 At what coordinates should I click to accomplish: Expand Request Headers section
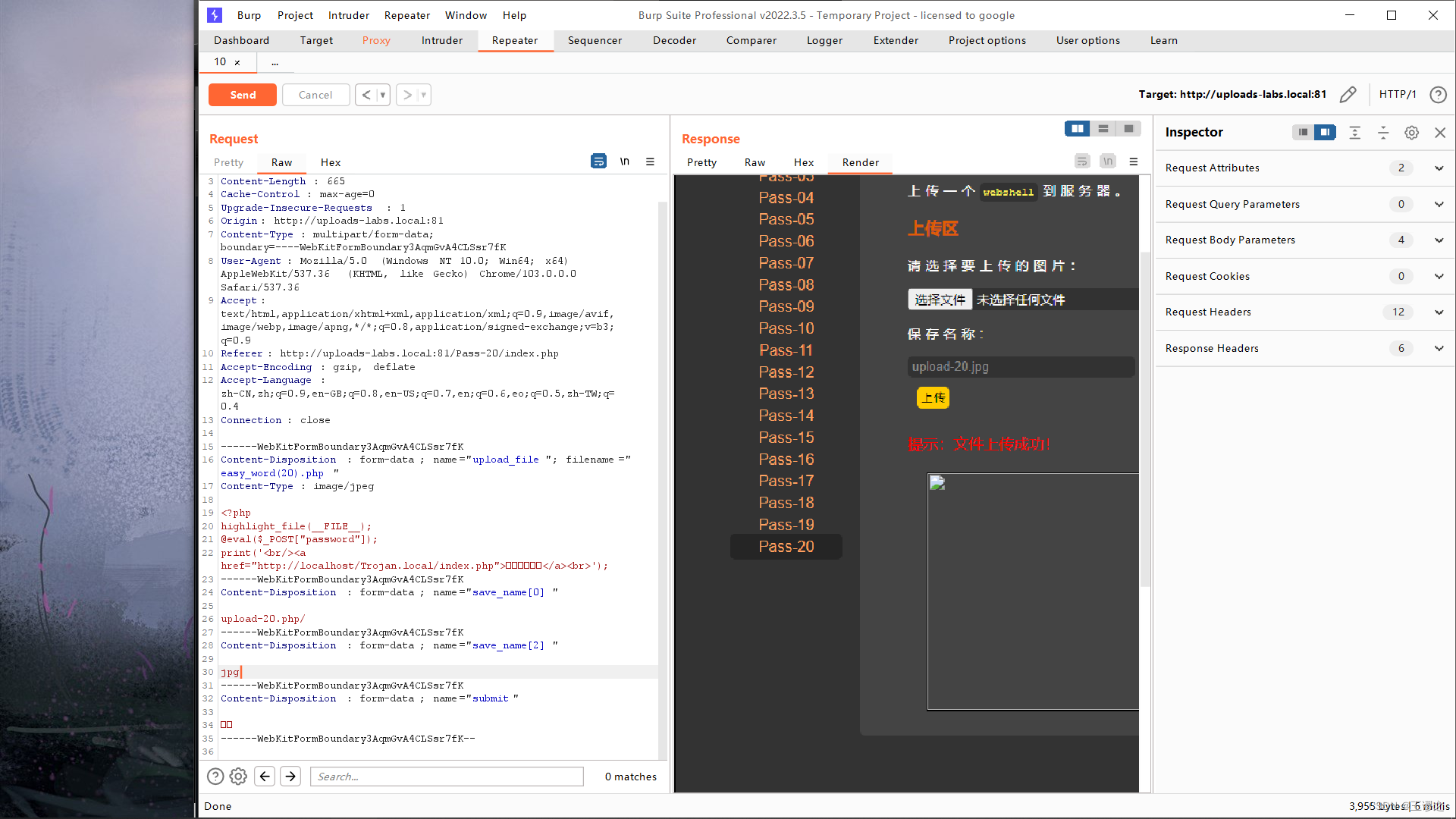[x=1439, y=312]
